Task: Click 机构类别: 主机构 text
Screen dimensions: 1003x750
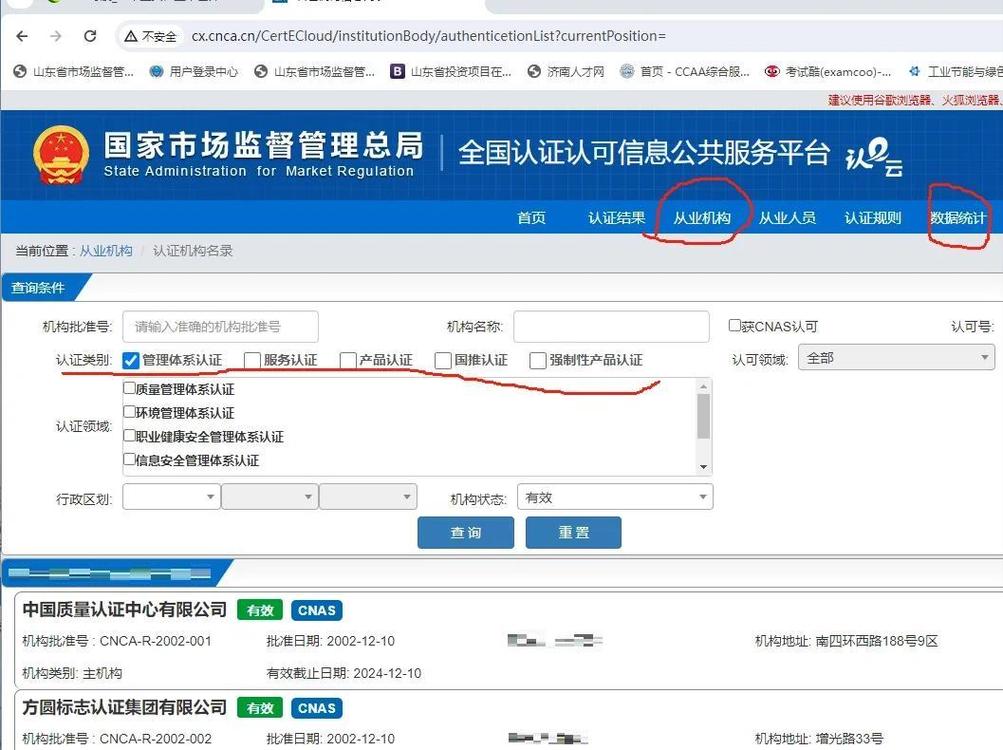Action: click(72, 673)
